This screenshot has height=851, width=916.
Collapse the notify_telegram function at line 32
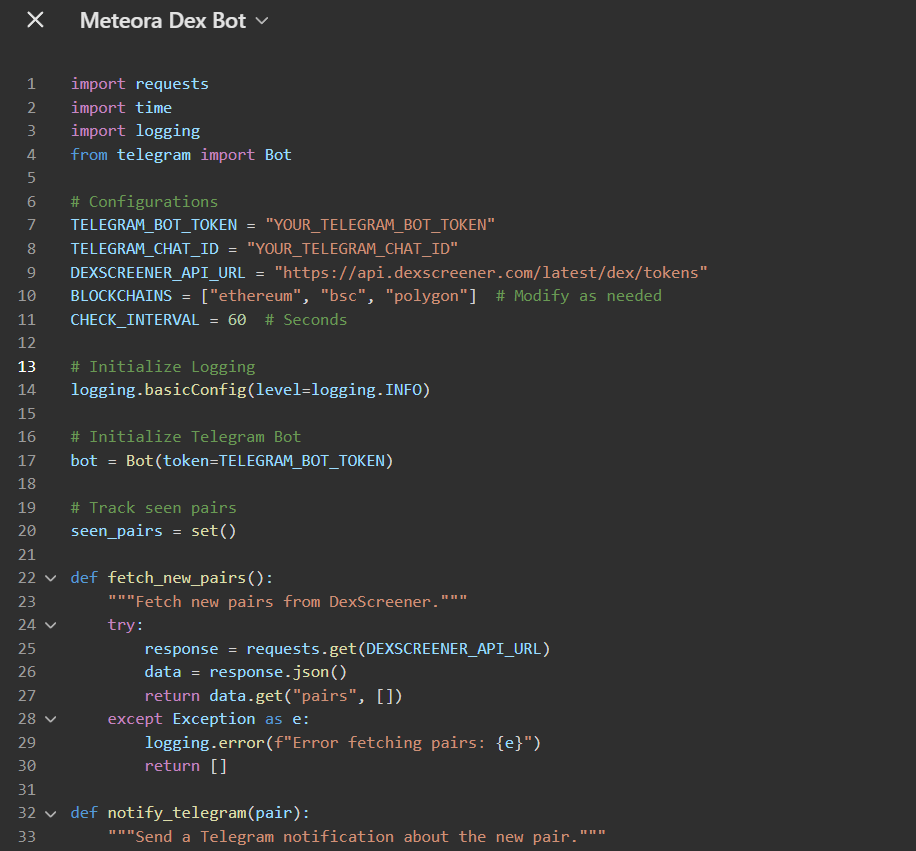pos(51,813)
